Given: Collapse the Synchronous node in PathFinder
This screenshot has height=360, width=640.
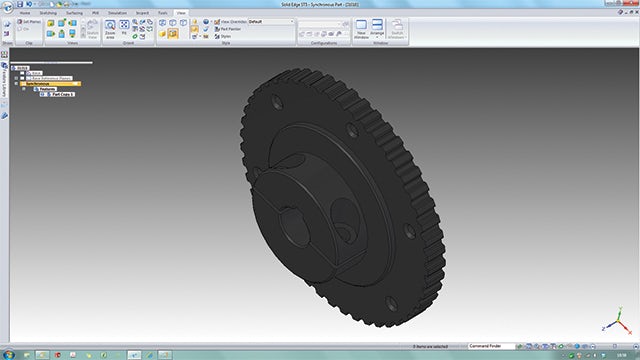Looking at the screenshot, I should coord(16,84).
